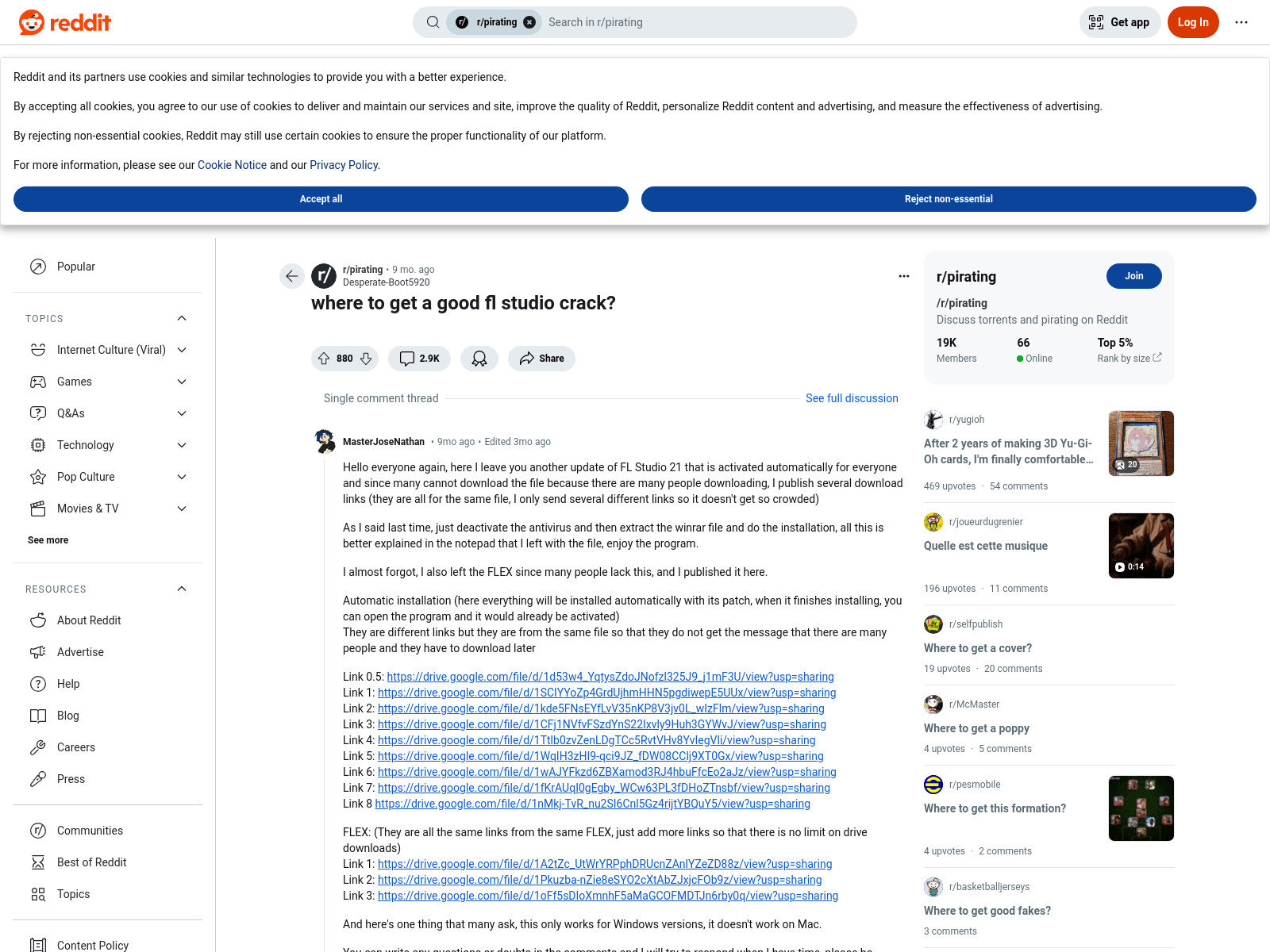Click the back arrow button on post
This screenshot has height=952, width=1270.
292,276
